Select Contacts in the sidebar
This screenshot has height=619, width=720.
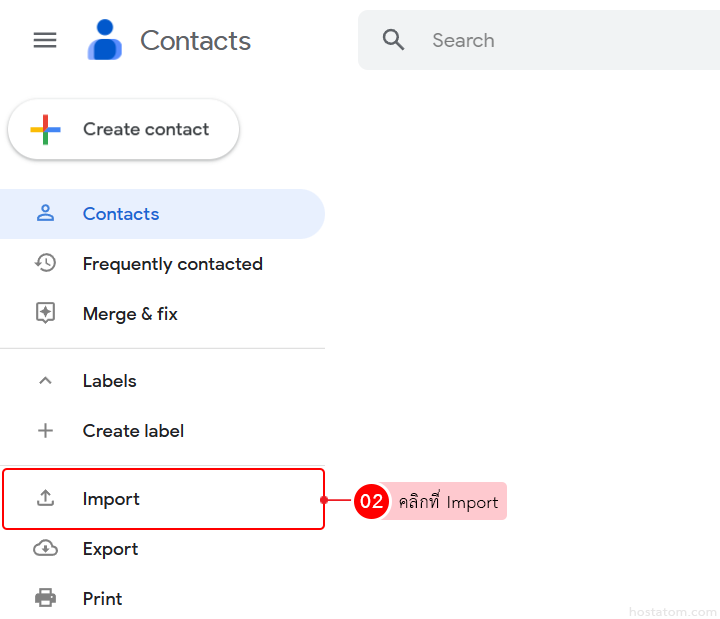121,214
